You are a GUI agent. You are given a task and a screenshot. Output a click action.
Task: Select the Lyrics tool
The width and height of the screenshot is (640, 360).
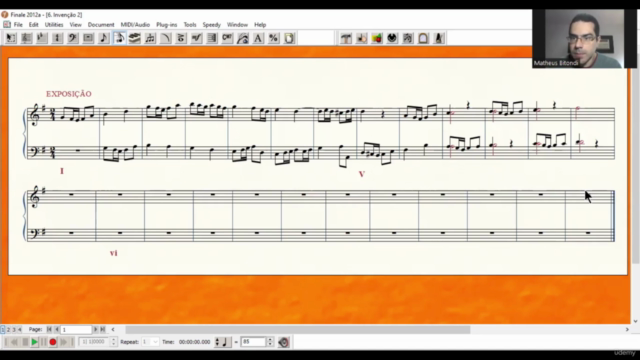tap(242, 38)
